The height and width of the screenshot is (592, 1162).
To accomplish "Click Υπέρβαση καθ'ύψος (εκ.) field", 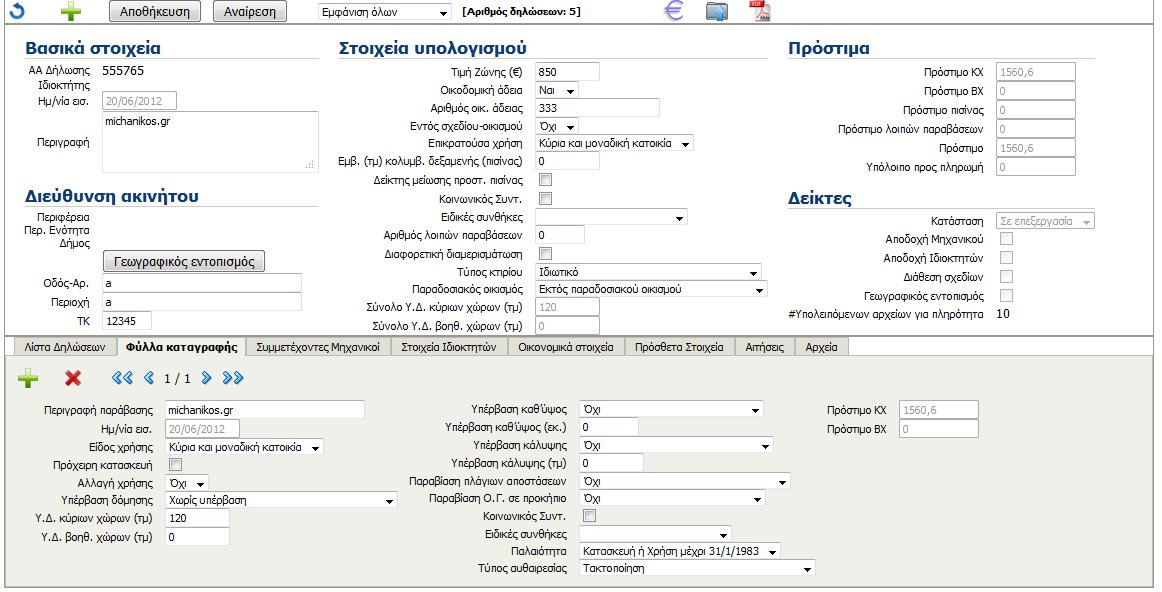I will pos(608,427).
